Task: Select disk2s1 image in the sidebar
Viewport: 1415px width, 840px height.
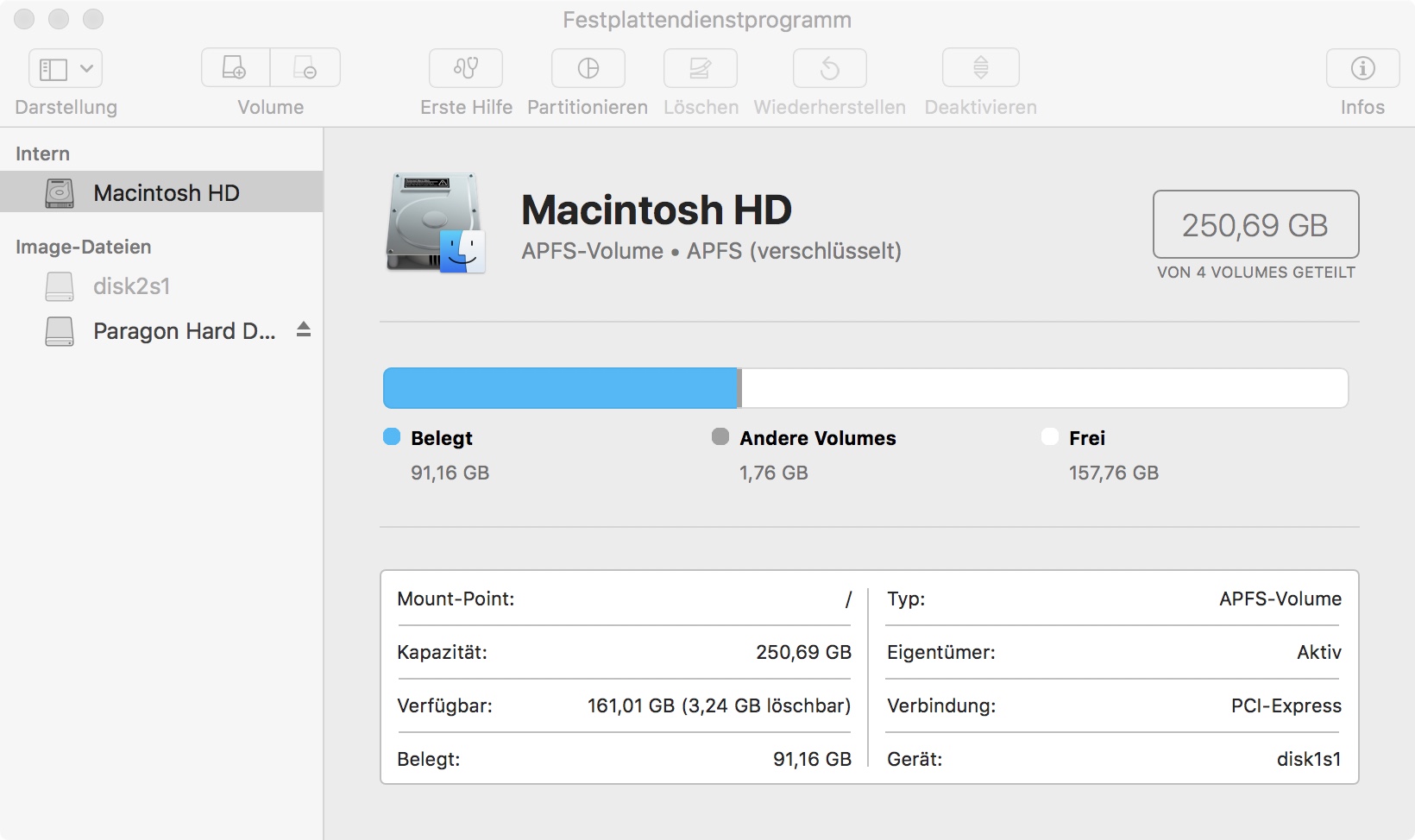Action: tap(131, 286)
